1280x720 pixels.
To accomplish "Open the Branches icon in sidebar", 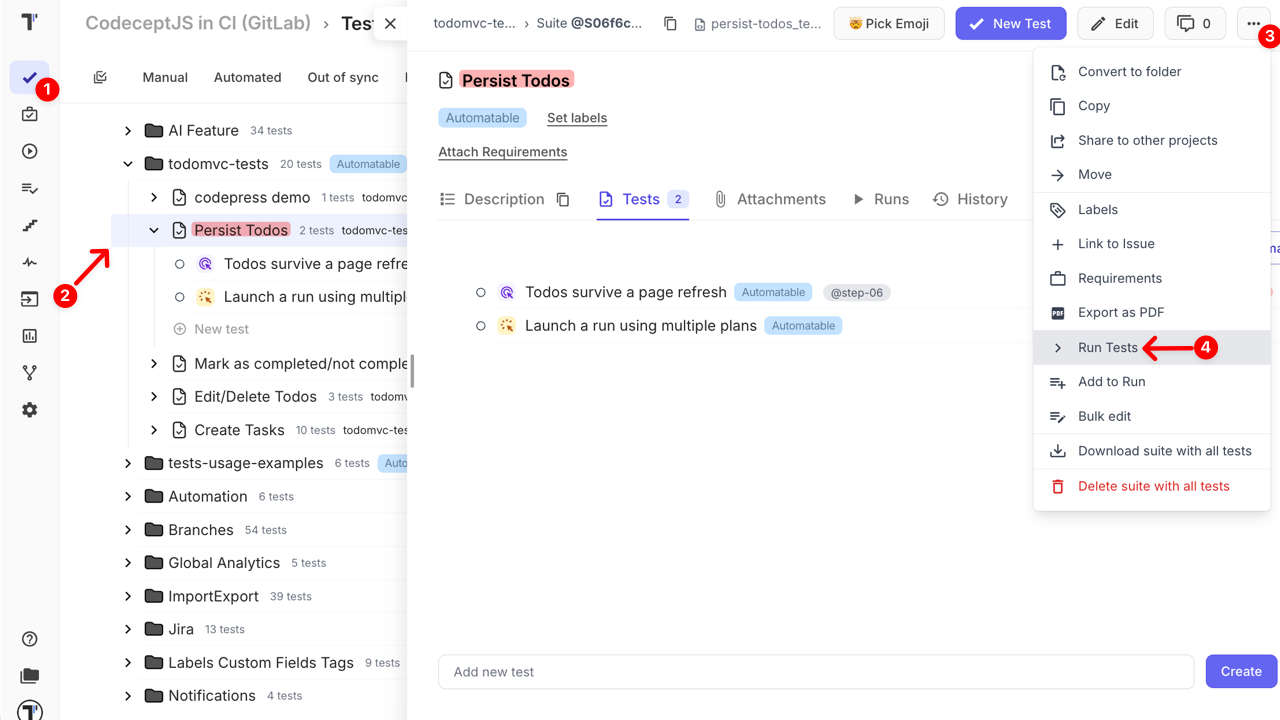I will point(29,373).
